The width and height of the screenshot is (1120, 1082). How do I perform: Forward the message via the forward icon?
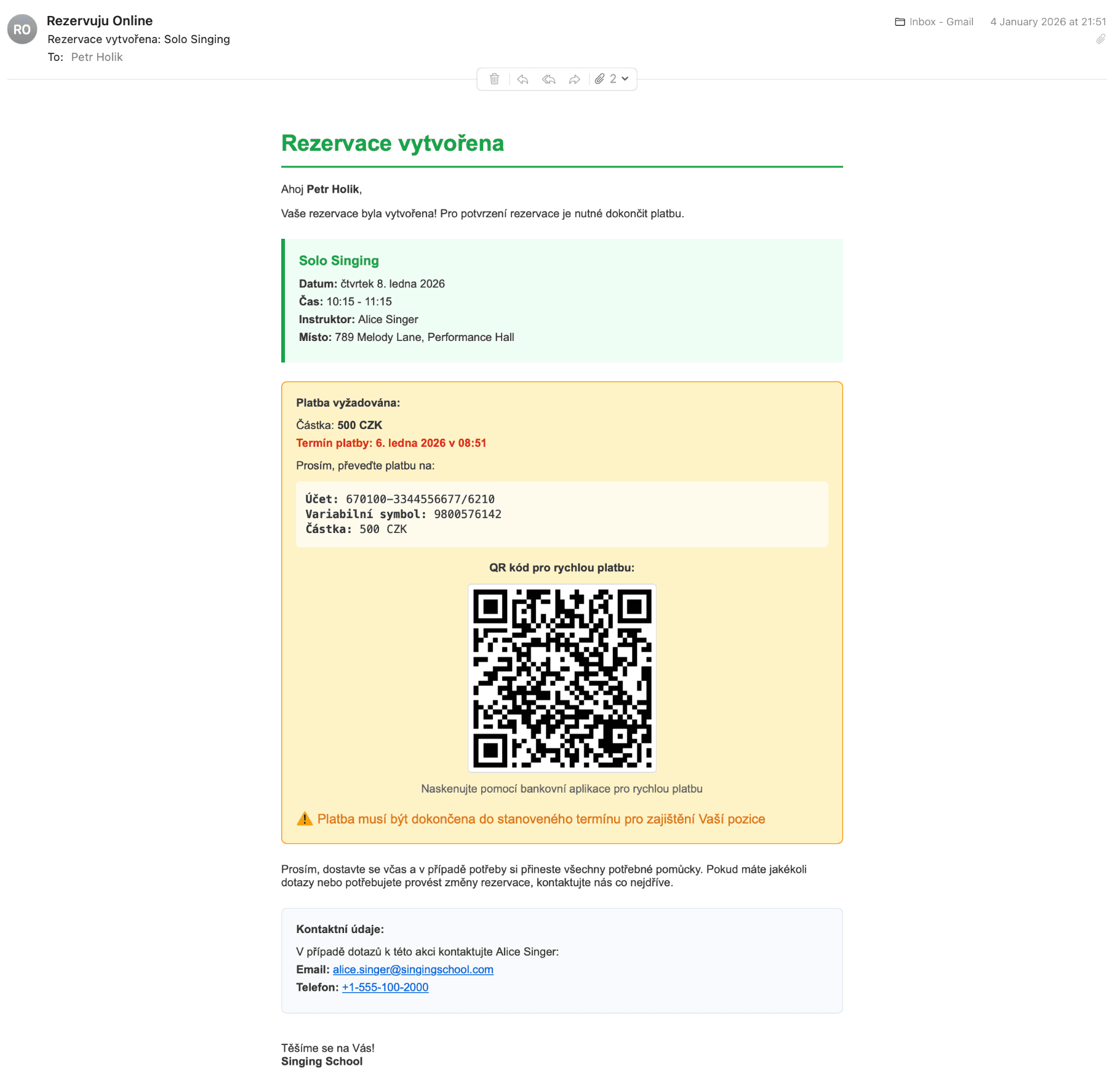(x=575, y=79)
